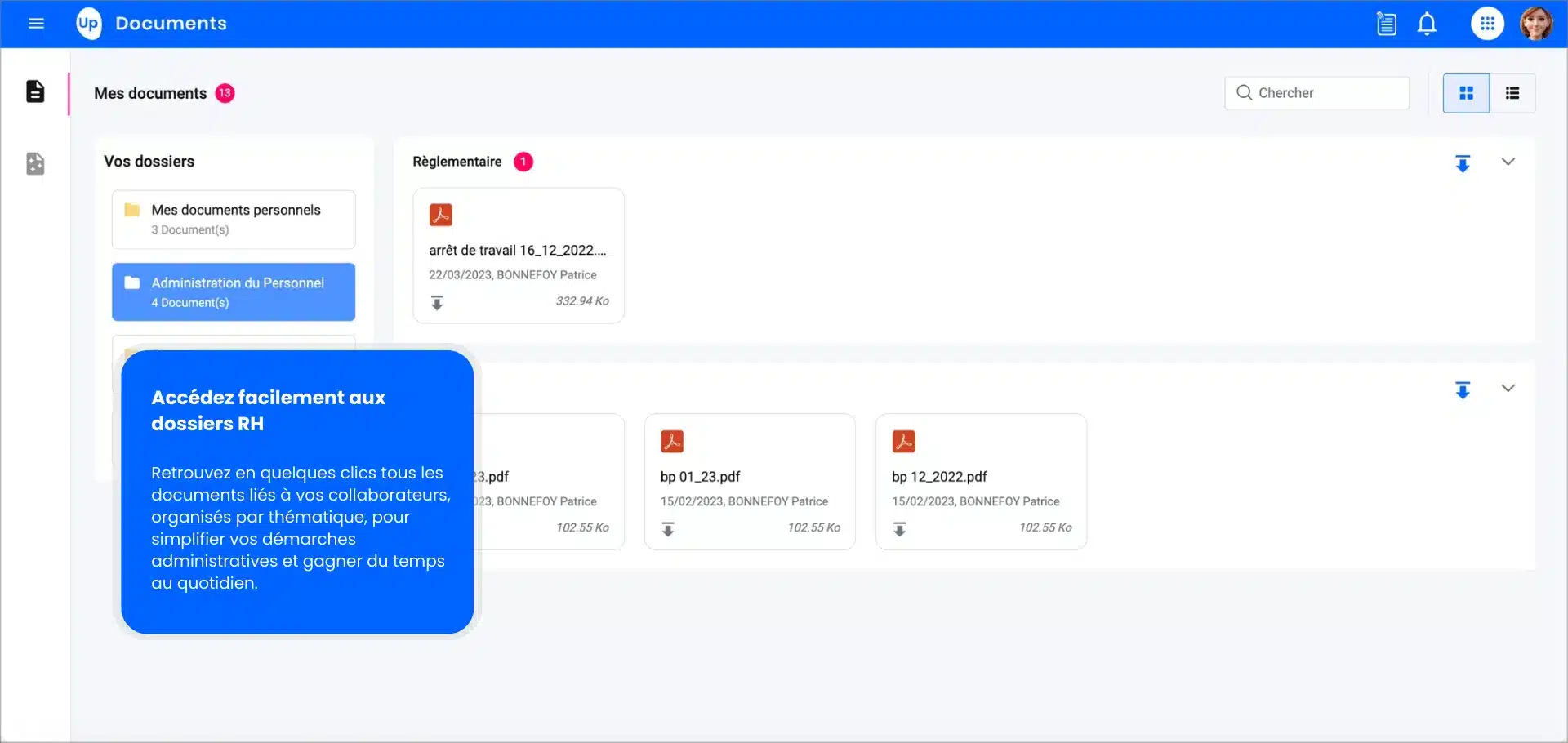Select the second sidebar document icon

pyautogui.click(x=35, y=164)
